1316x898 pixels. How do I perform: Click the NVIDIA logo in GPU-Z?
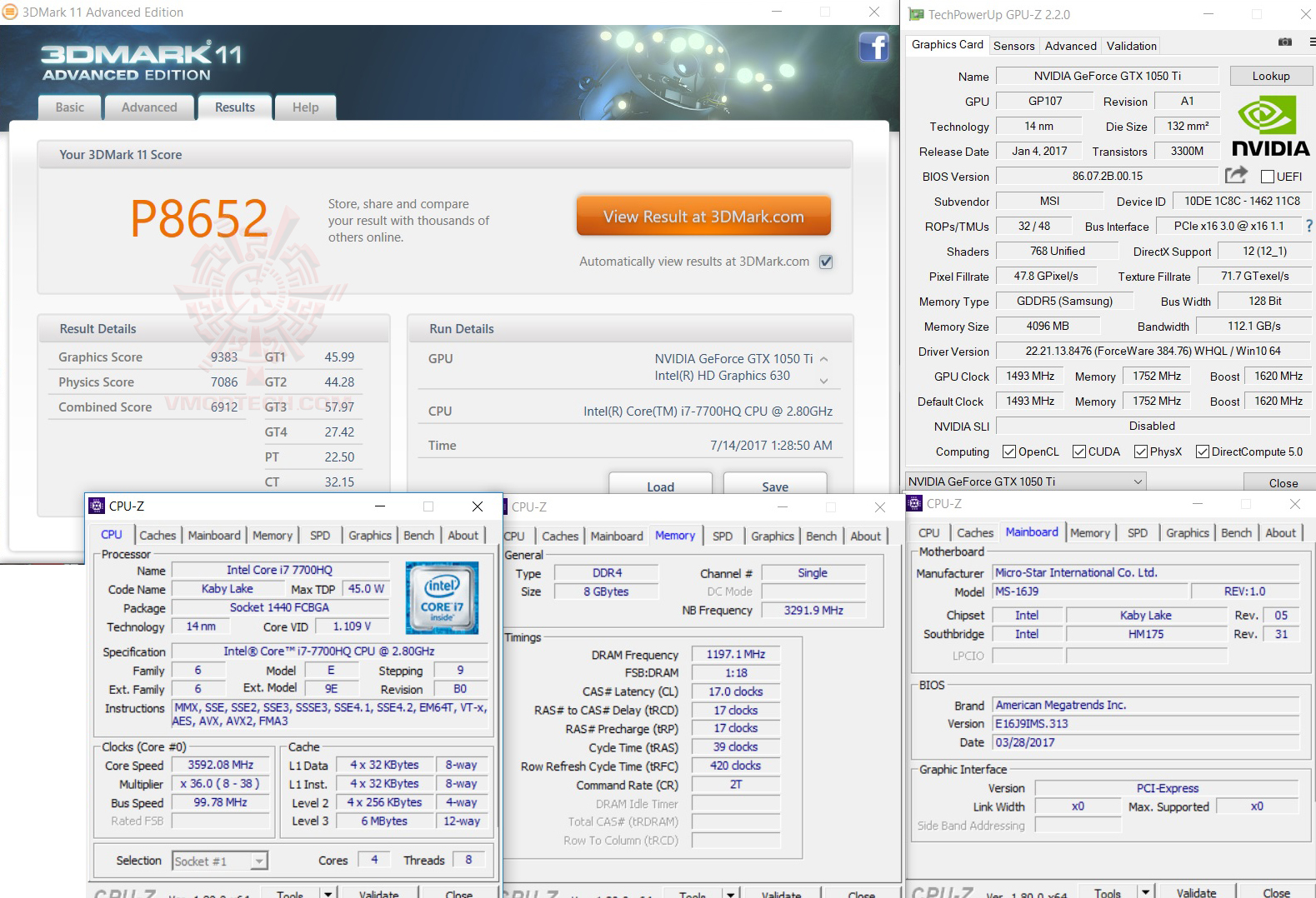[x=1271, y=126]
